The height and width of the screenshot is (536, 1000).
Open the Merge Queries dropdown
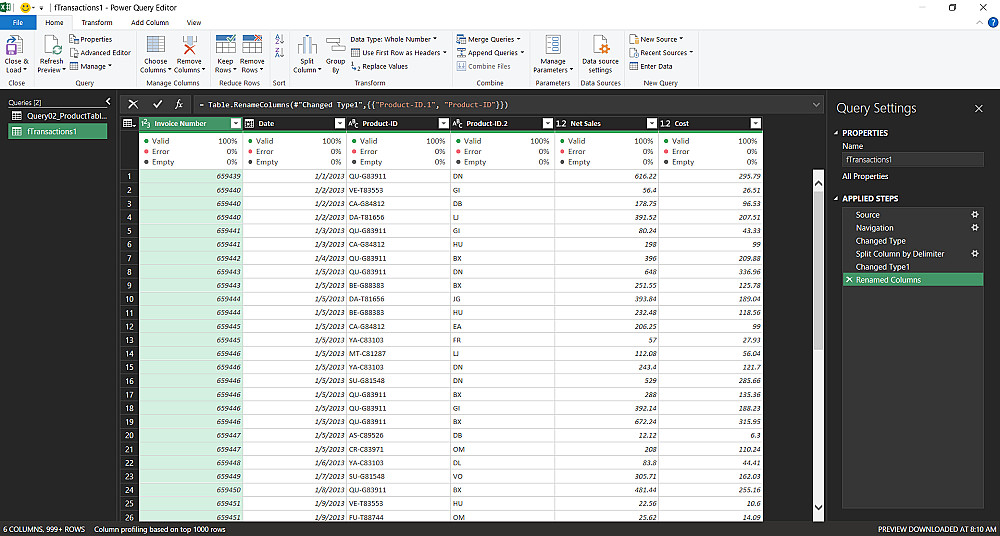[489, 40]
